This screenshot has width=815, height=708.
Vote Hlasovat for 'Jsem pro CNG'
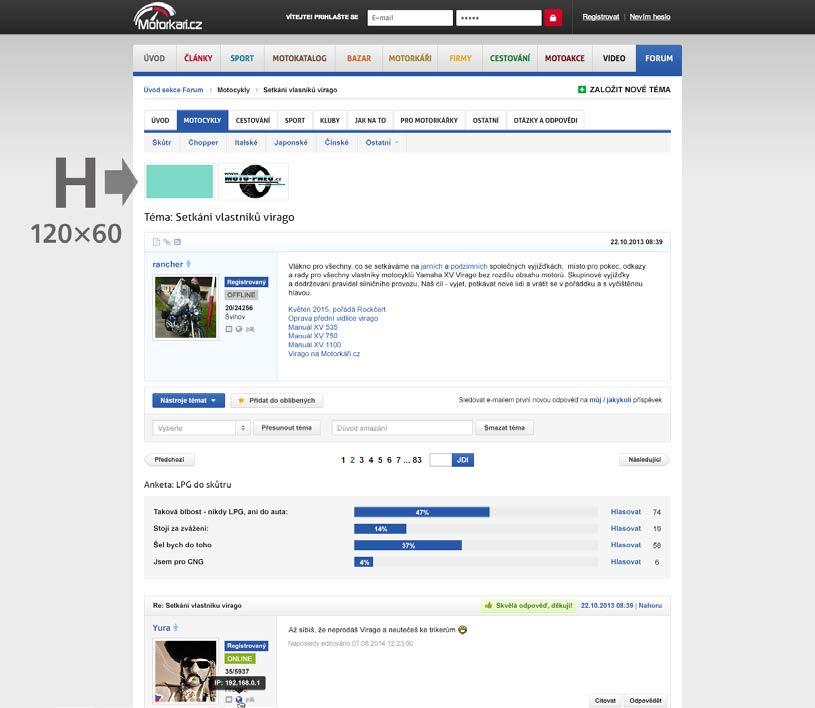[626, 561]
